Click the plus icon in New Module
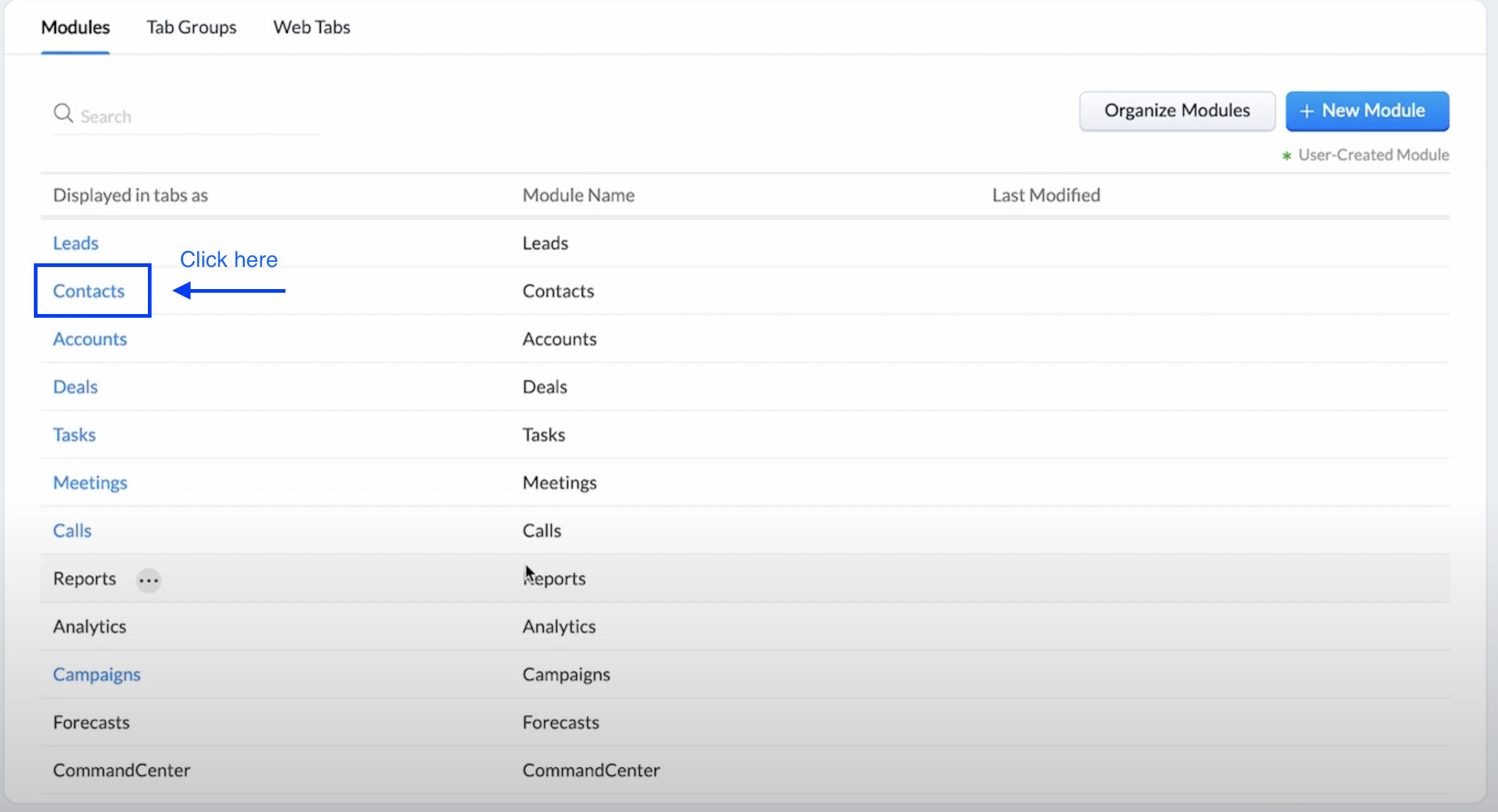 tap(1307, 111)
